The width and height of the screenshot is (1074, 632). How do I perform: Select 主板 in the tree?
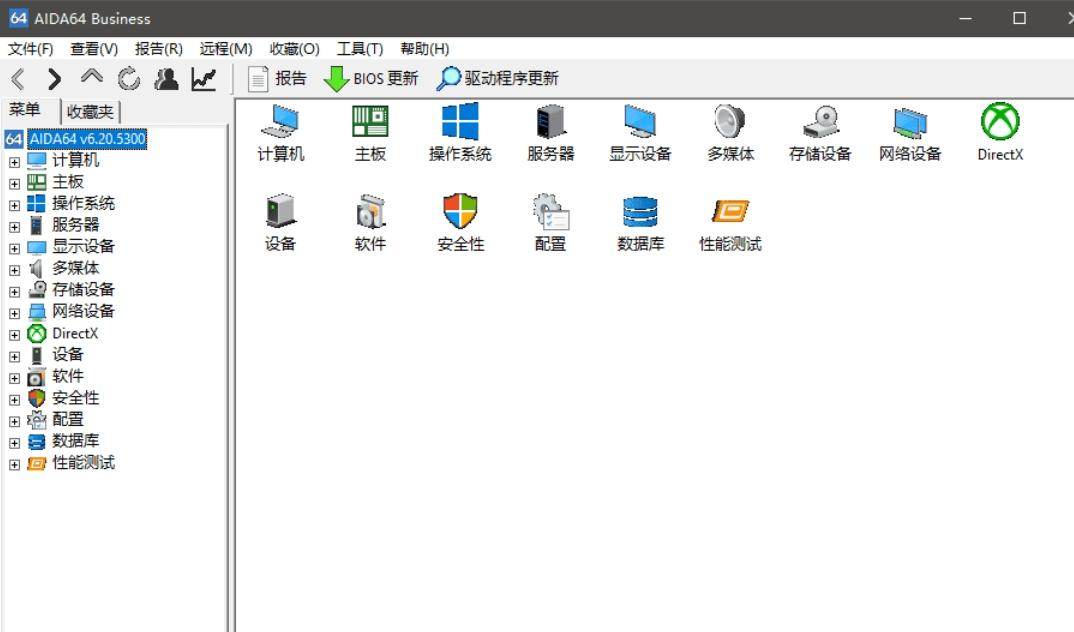point(68,182)
